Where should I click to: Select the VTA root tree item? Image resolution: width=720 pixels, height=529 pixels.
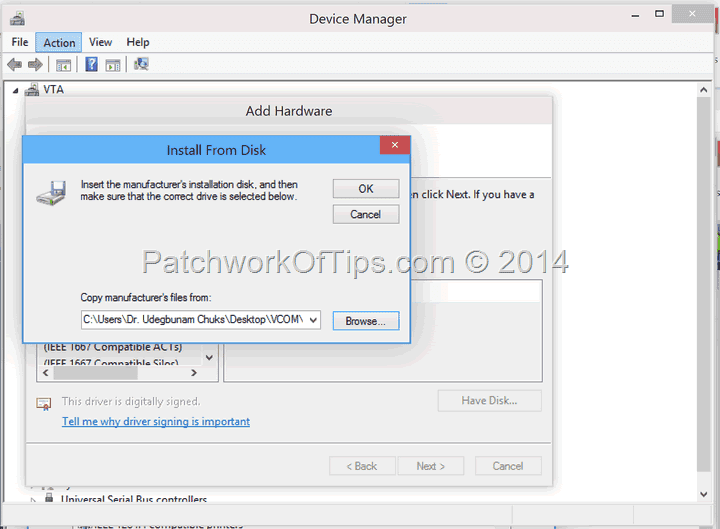coord(53,90)
